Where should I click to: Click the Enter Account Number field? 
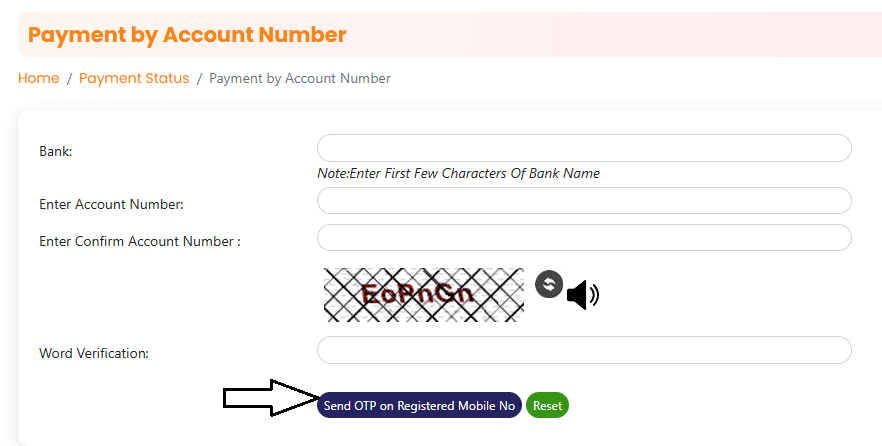584,201
